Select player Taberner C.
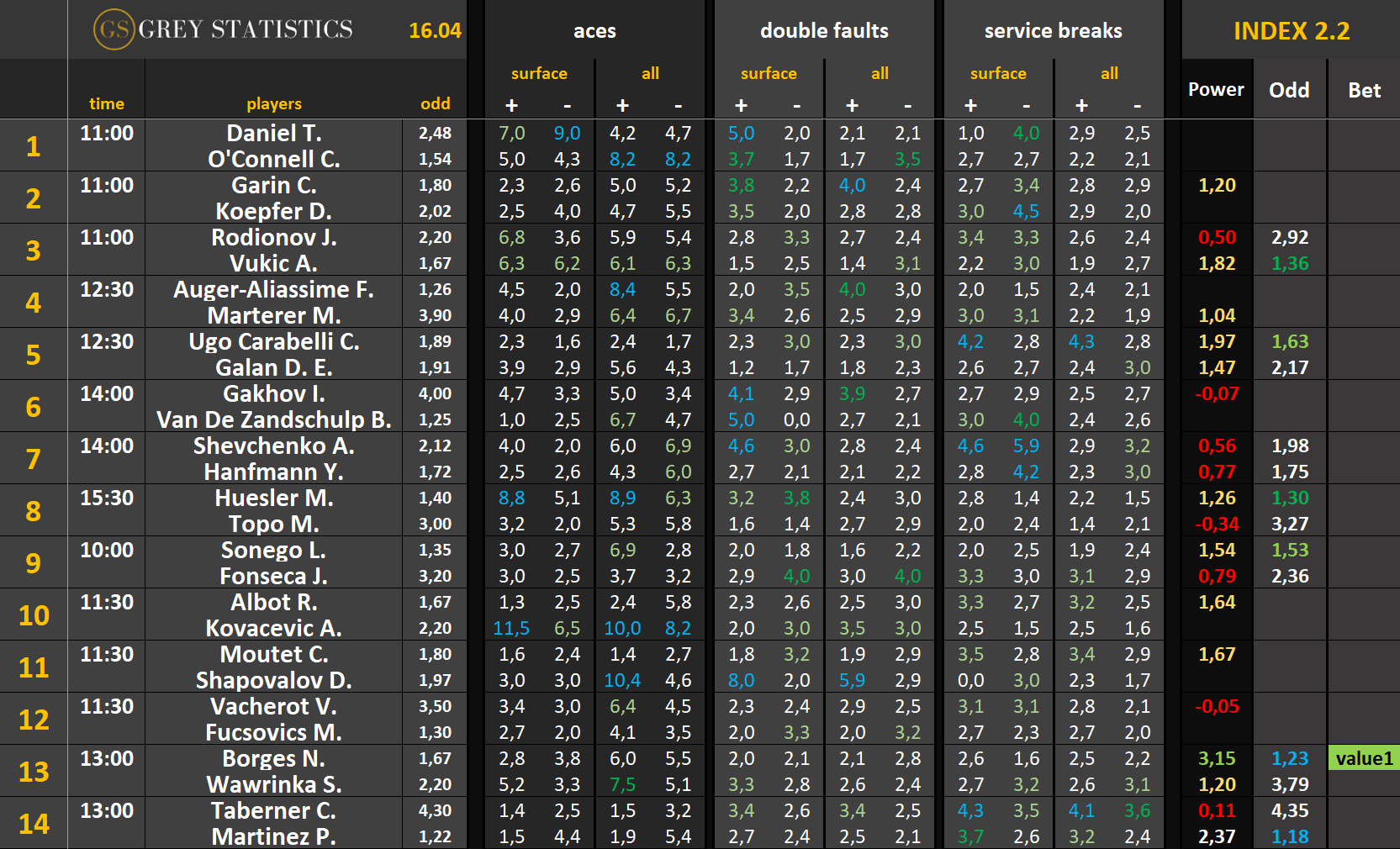This screenshot has height=849, width=1400. [x=274, y=810]
